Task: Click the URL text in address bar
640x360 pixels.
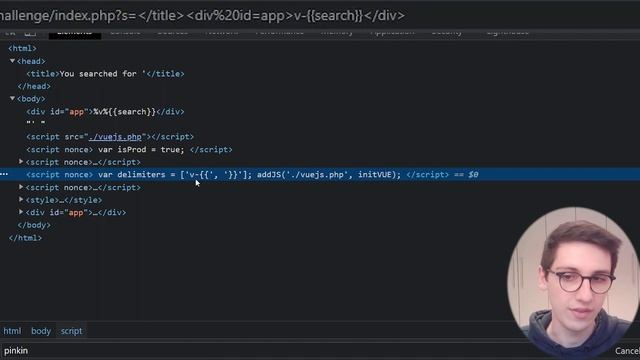Action: coord(202,16)
